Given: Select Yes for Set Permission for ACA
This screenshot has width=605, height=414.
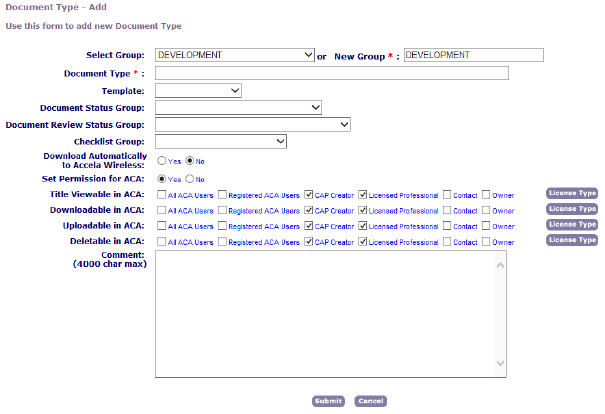Looking at the screenshot, I should (x=162, y=179).
